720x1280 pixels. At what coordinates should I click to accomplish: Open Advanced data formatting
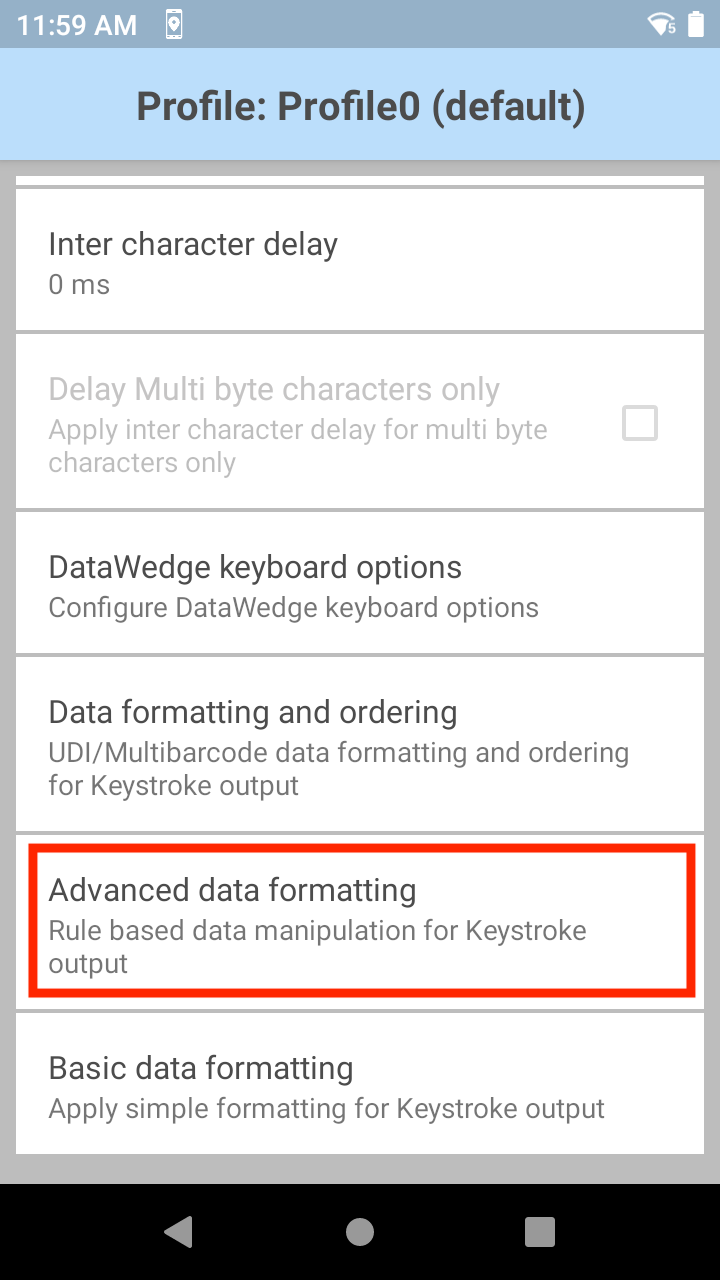(360, 923)
